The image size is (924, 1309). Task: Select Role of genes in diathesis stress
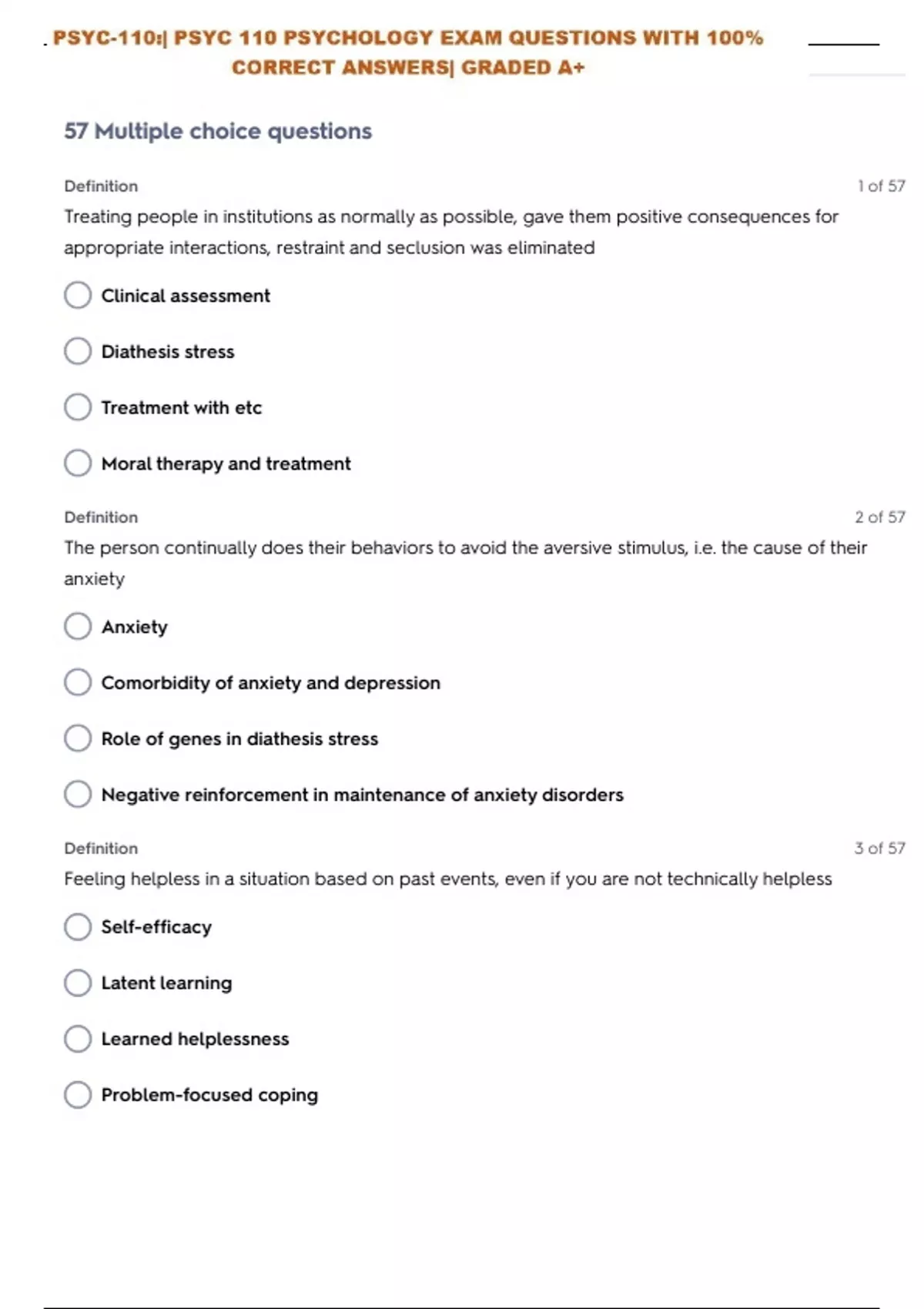78,738
